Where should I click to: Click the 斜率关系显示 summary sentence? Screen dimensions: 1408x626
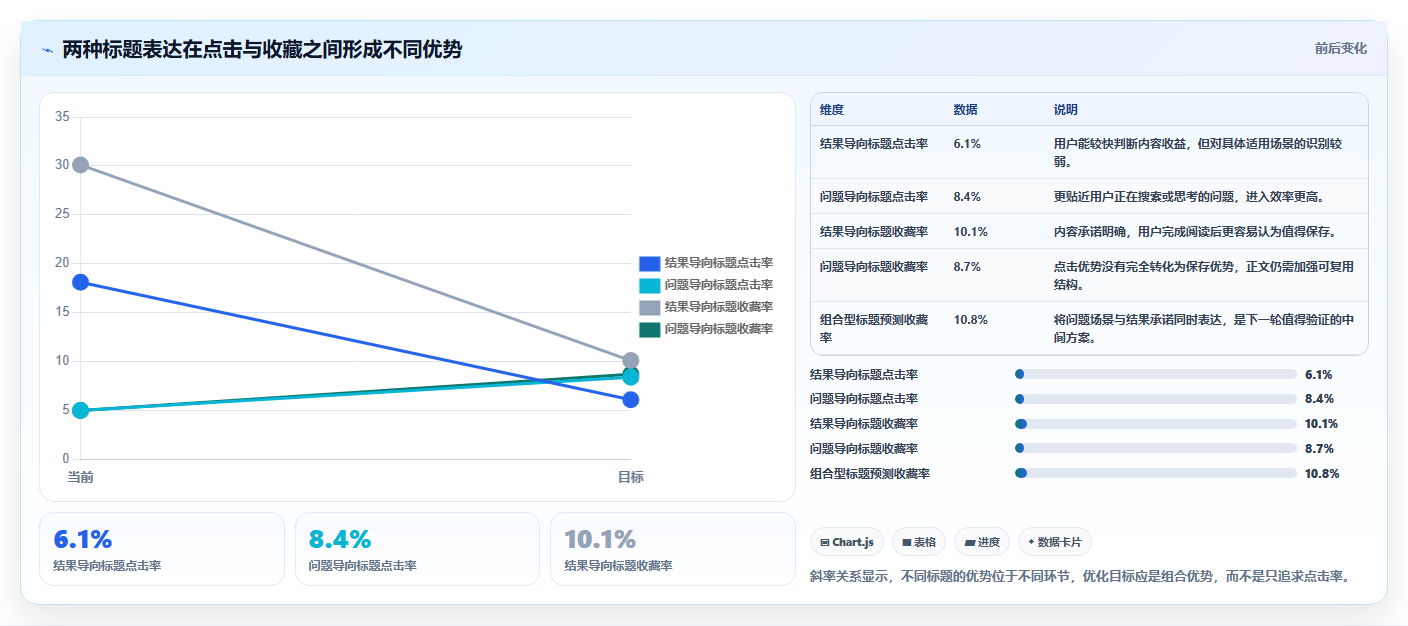(x=1080, y=577)
